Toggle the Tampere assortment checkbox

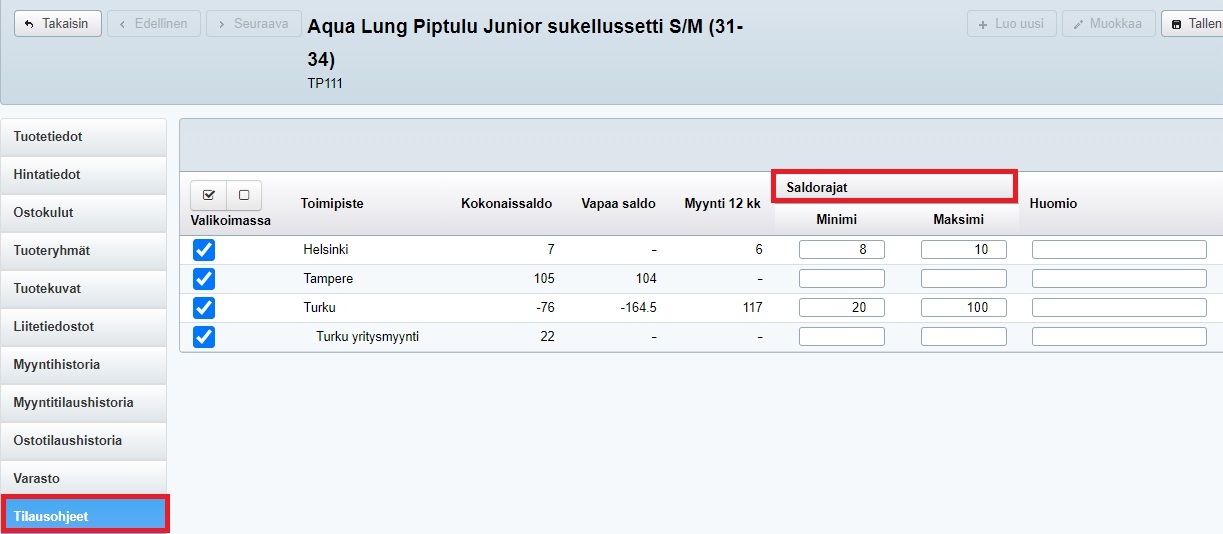[x=204, y=279]
